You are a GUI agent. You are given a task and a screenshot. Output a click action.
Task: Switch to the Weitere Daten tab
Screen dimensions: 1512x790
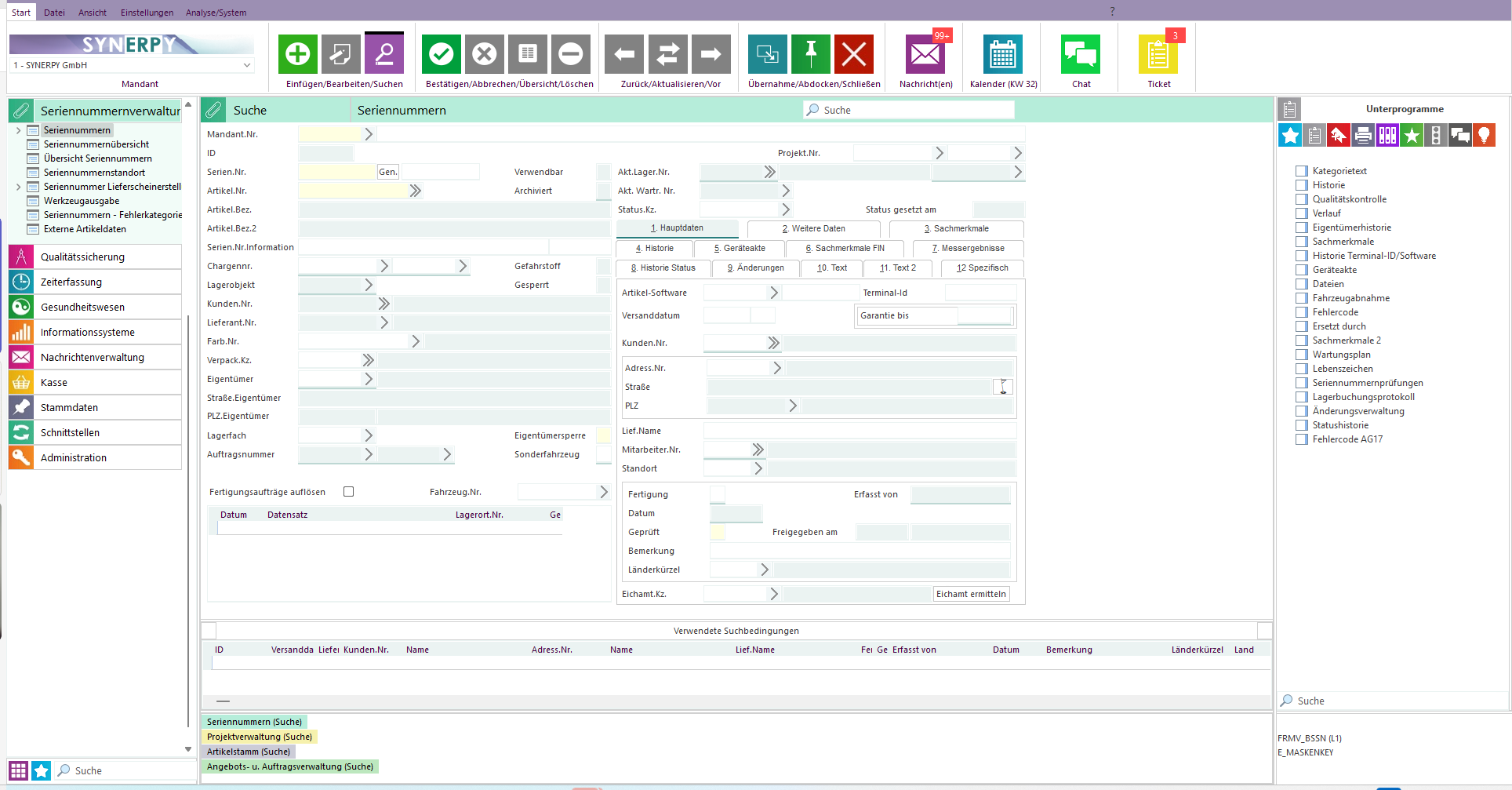tap(814, 229)
